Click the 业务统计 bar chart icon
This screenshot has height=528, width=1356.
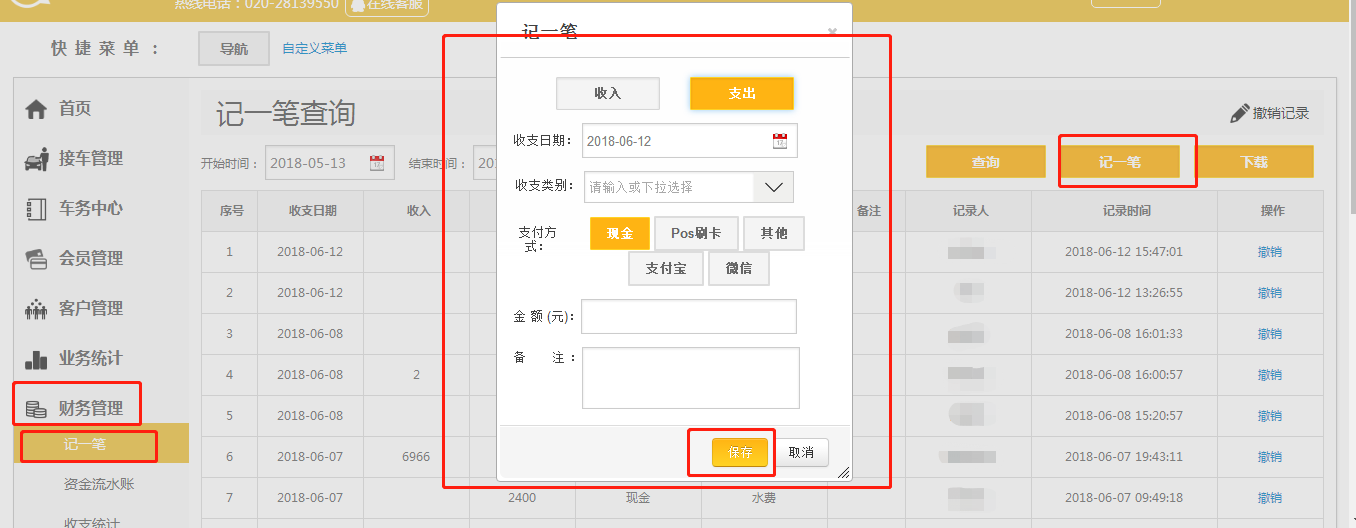point(36,359)
